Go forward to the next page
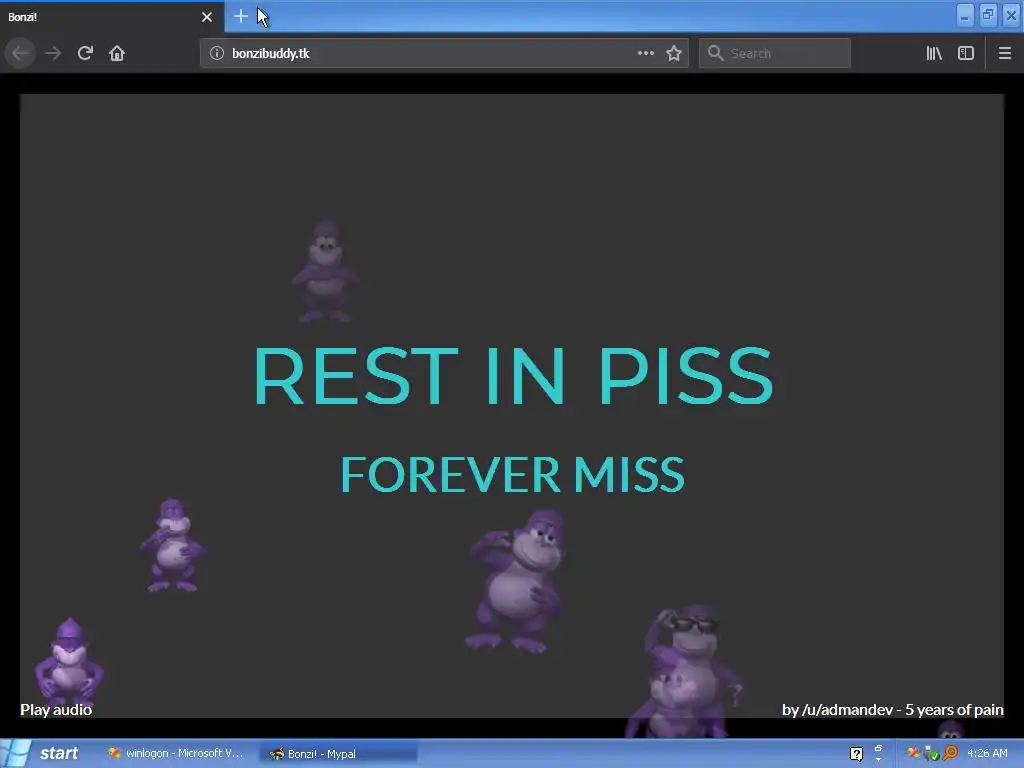Viewport: 1024px width, 768px height. (53, 53)
